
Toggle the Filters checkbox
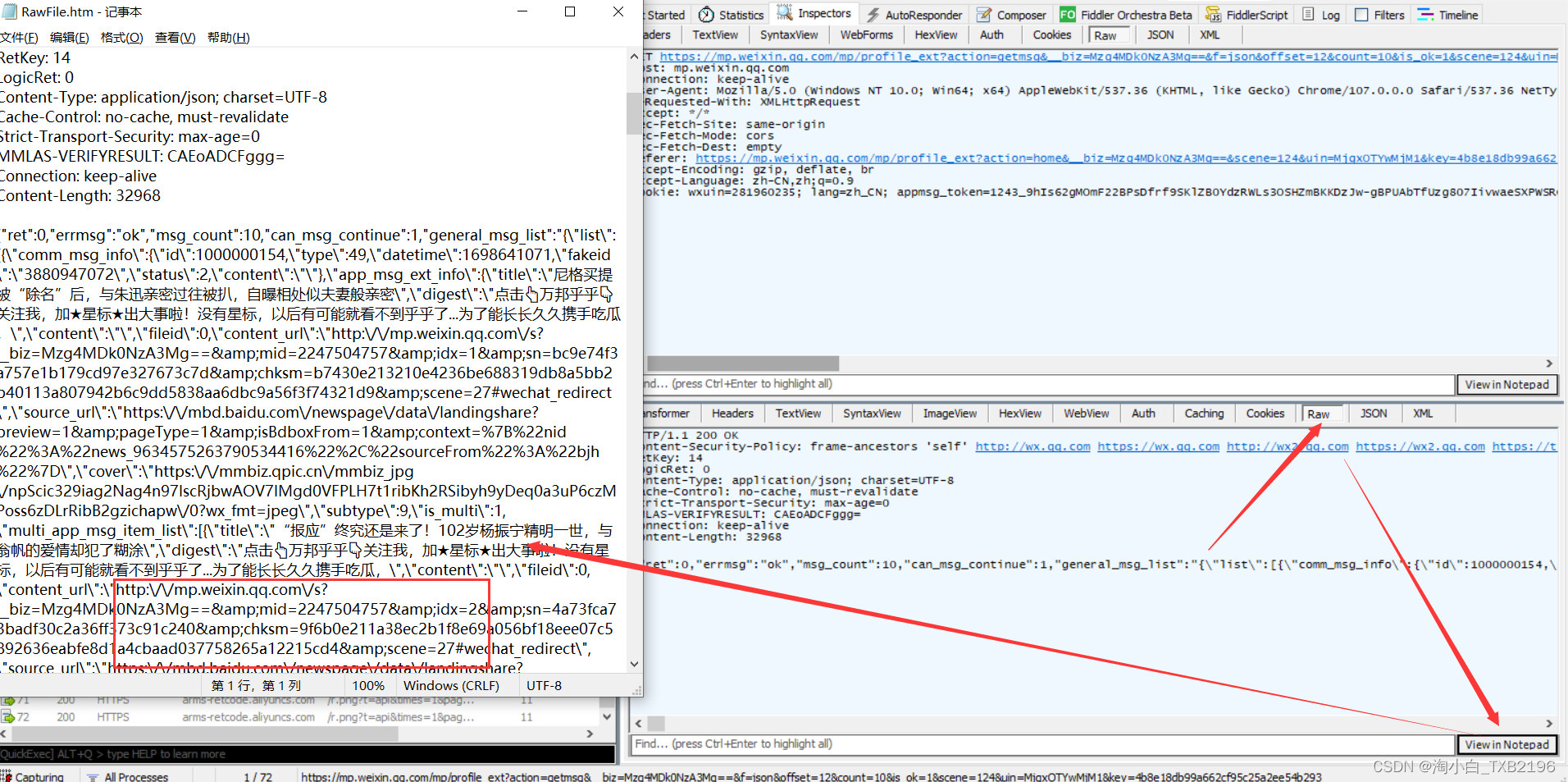(x=1361, y=15)
